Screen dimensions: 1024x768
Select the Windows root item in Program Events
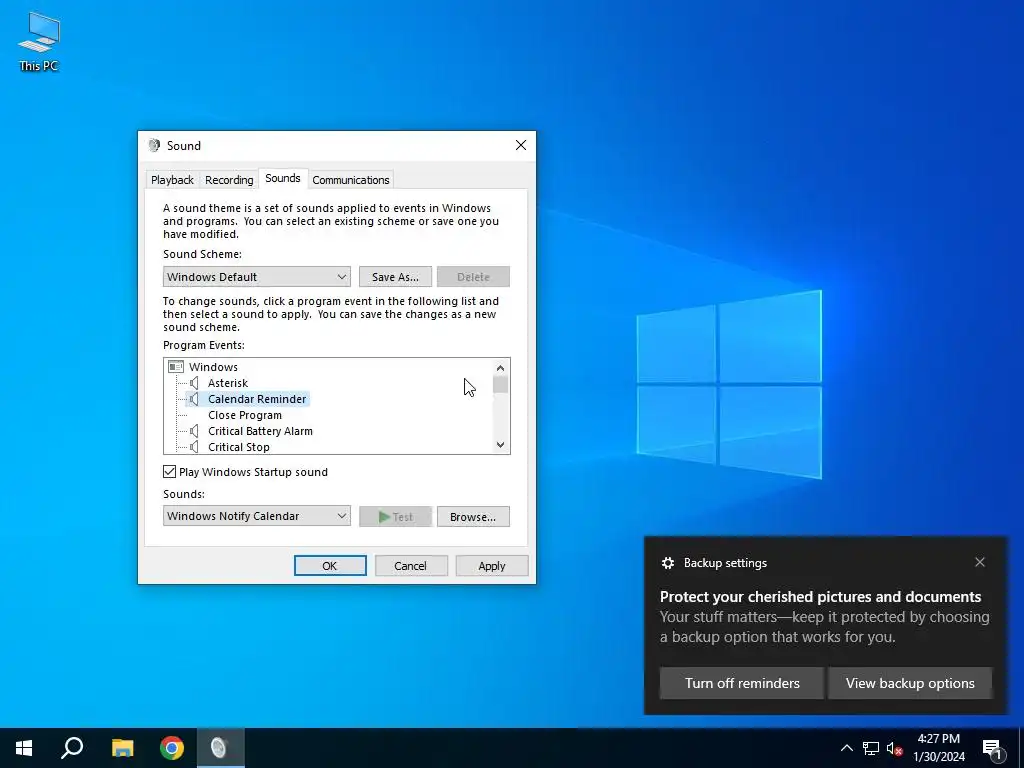pos(213,367)
